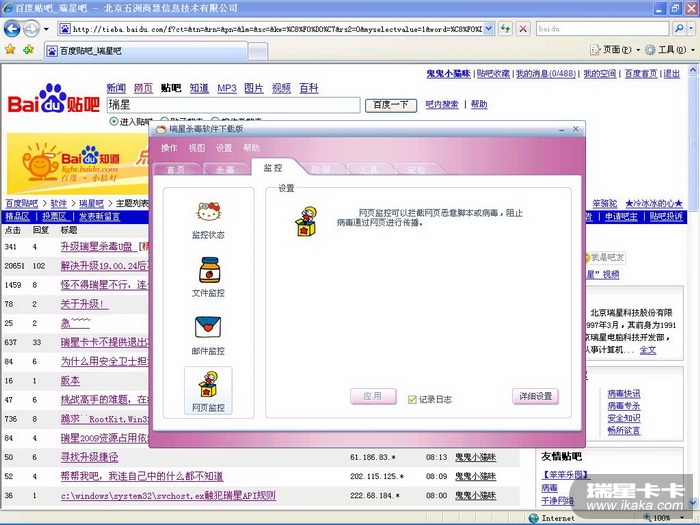Image resolution: width=700 pixels, height=525 pixels.
Task: Open the MP3 link in Baidu navigation
Action: tap(227, 88)
